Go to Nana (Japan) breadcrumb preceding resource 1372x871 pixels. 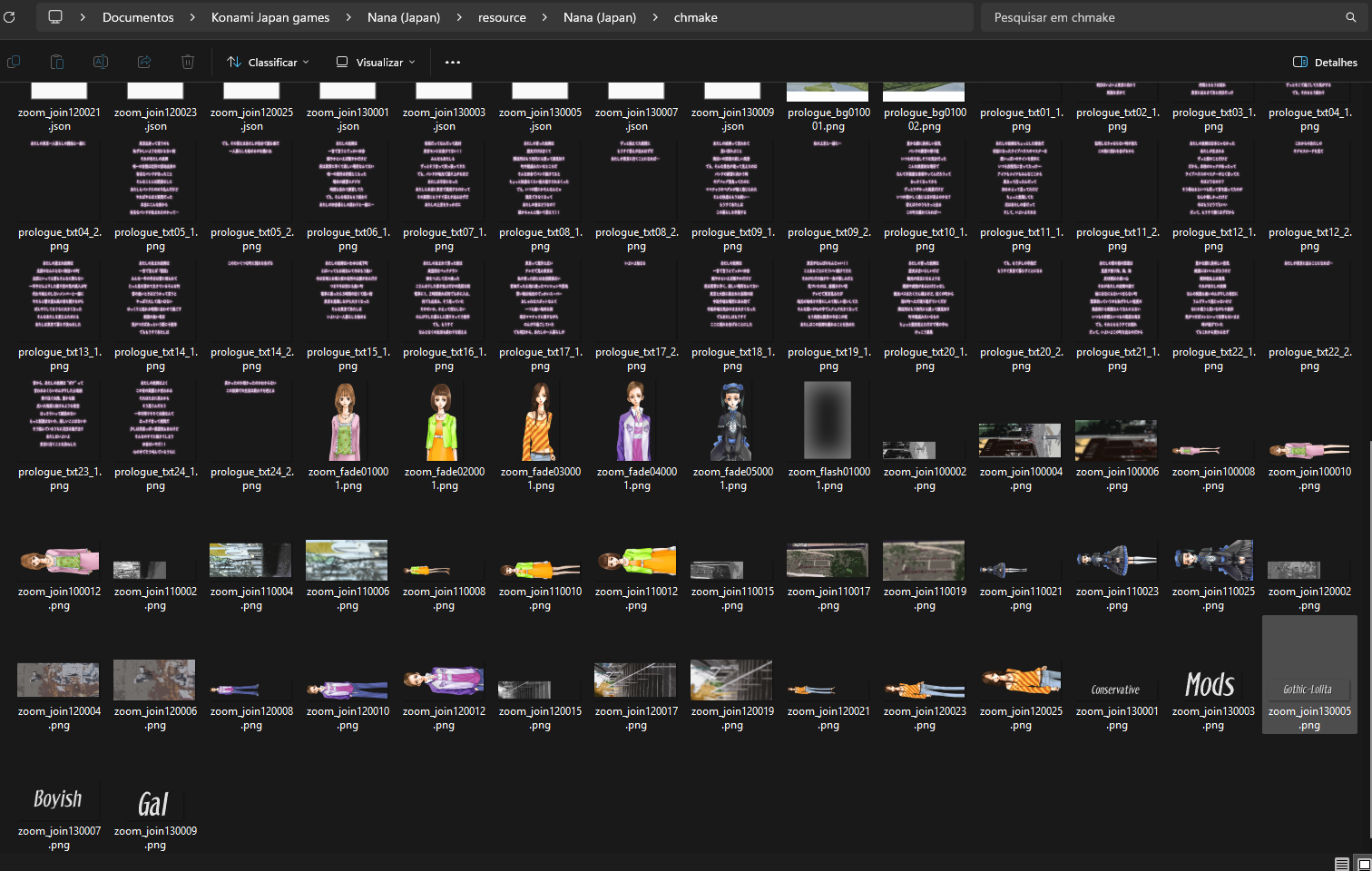[404, 17]
